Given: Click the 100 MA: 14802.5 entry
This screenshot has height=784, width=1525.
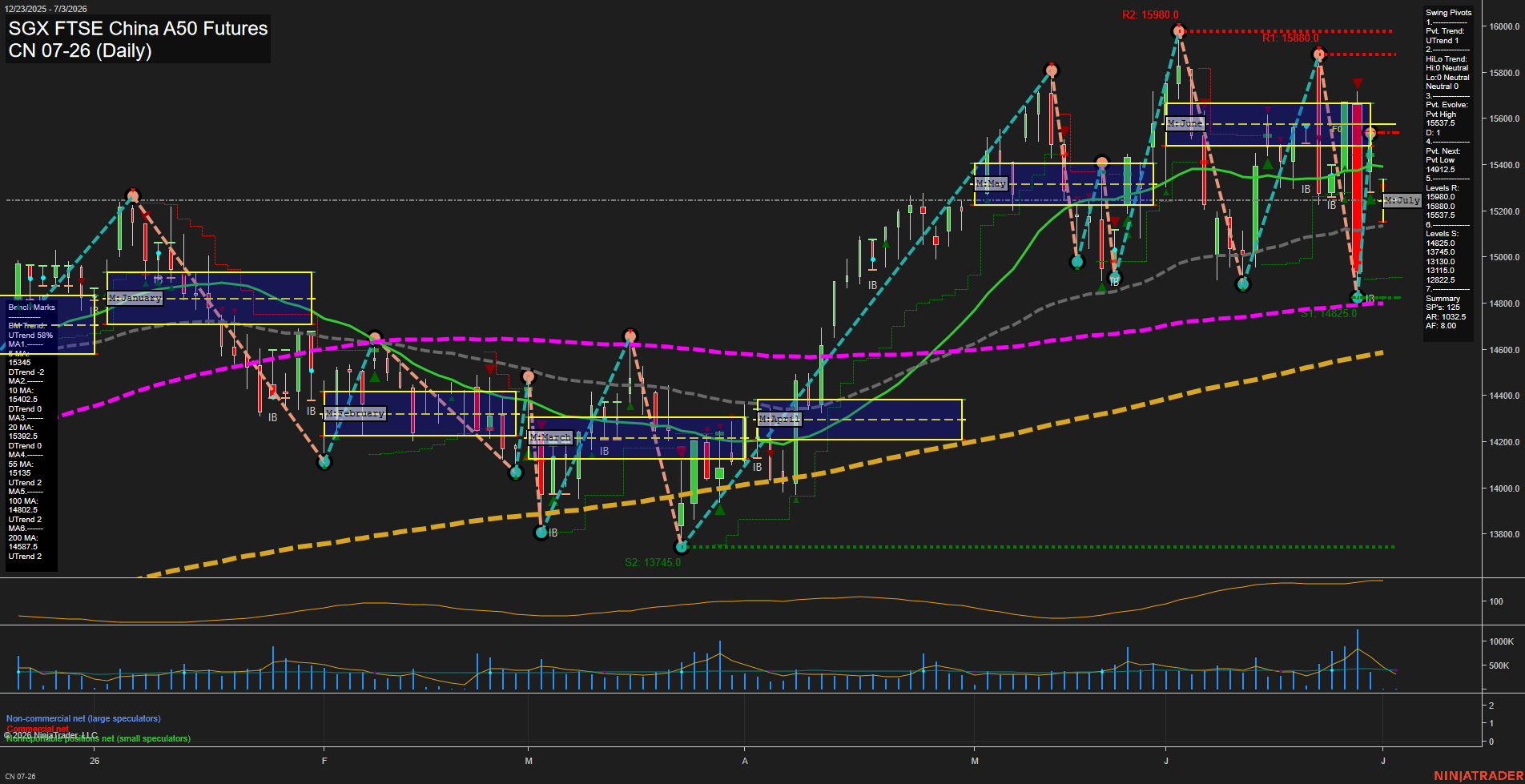Looking at the screenshot, I should tap(23, 505).
